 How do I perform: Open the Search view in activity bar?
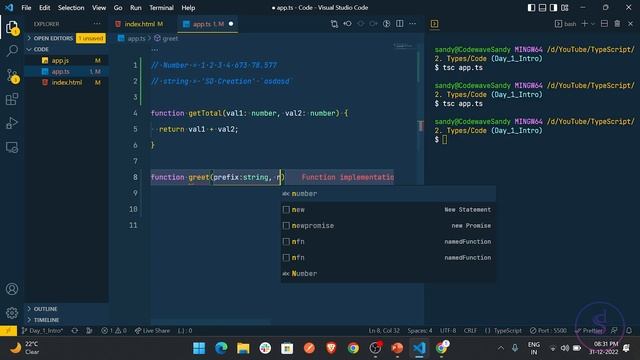pyautogui.click(x=12, y=51)
